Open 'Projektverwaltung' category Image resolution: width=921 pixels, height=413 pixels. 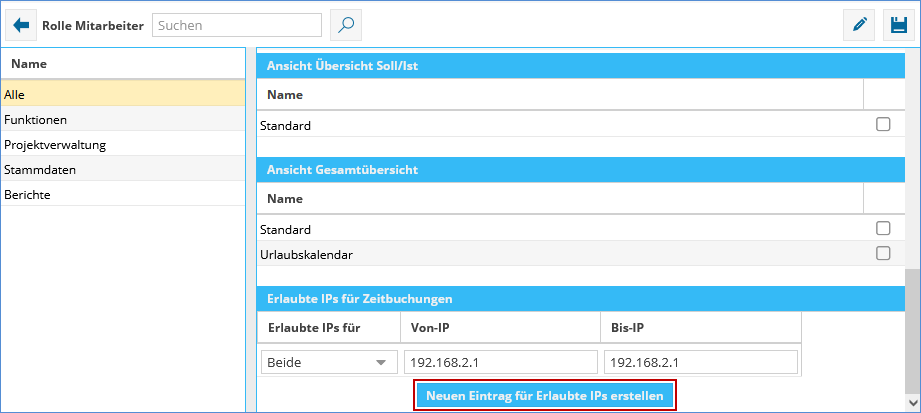coord(122,144)
